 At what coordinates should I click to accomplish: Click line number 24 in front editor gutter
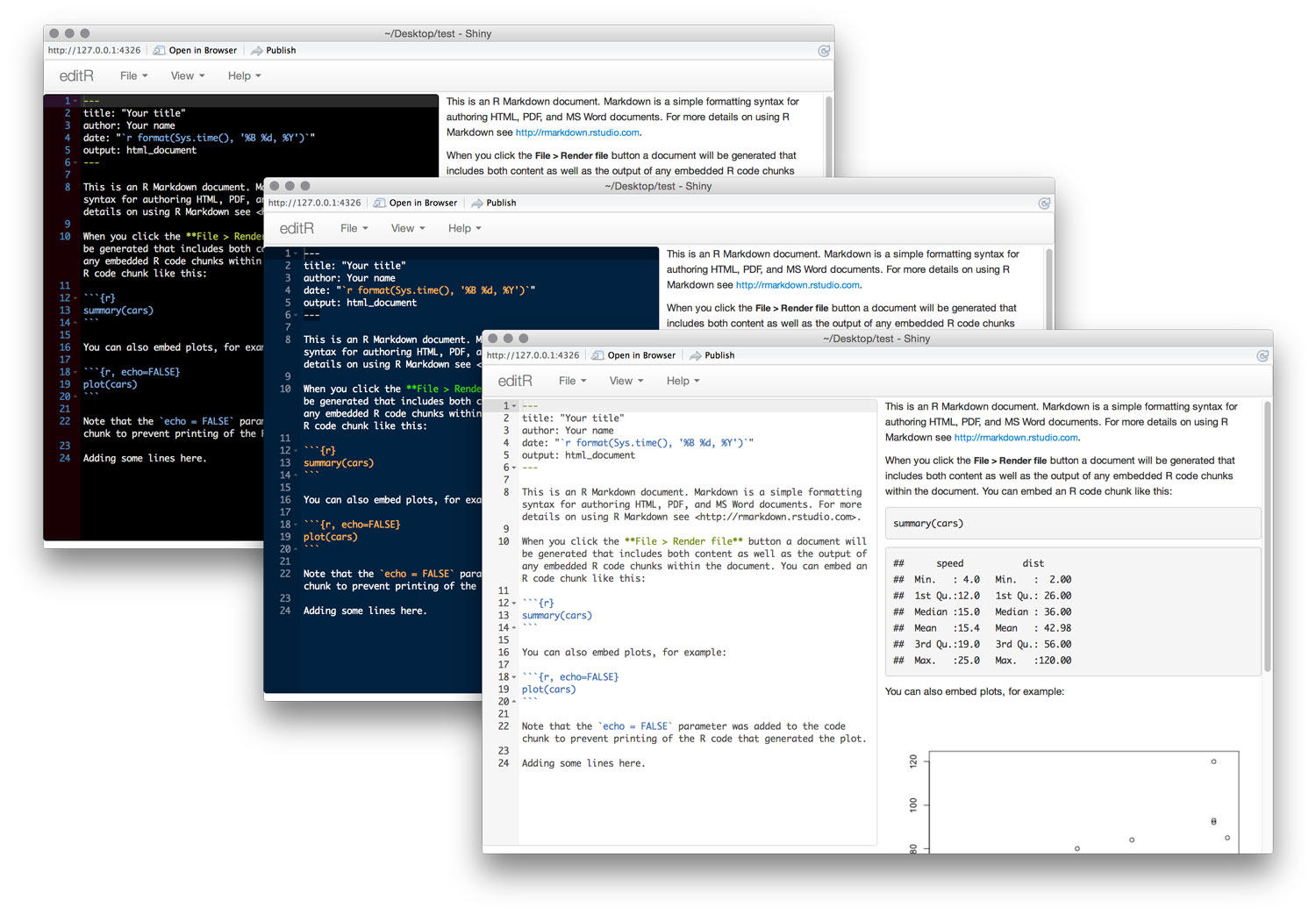(504, 763)
